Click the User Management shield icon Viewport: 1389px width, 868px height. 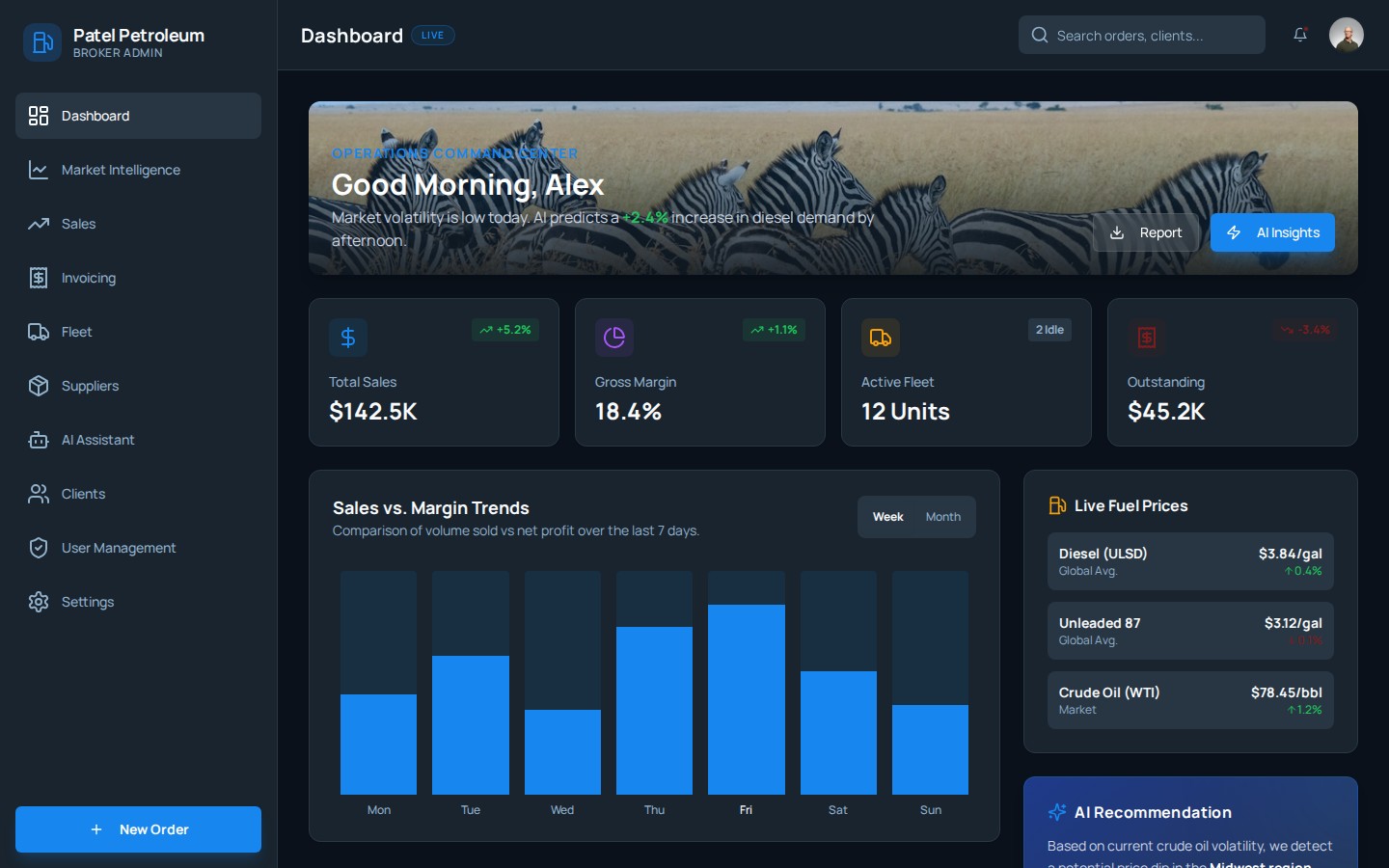39,548
